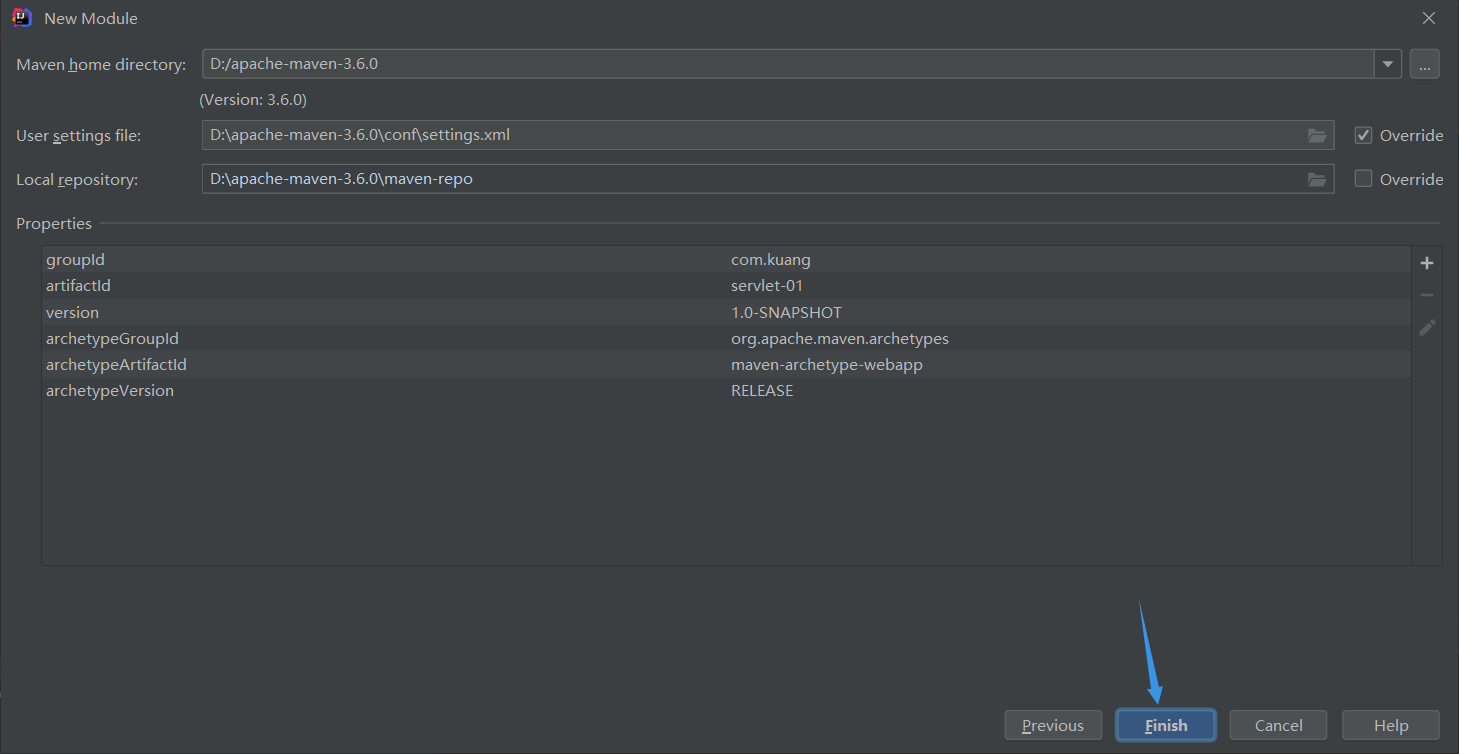Add a new property with plus icon
The height and width of the screenshot is (754, 1459).
1427,263
